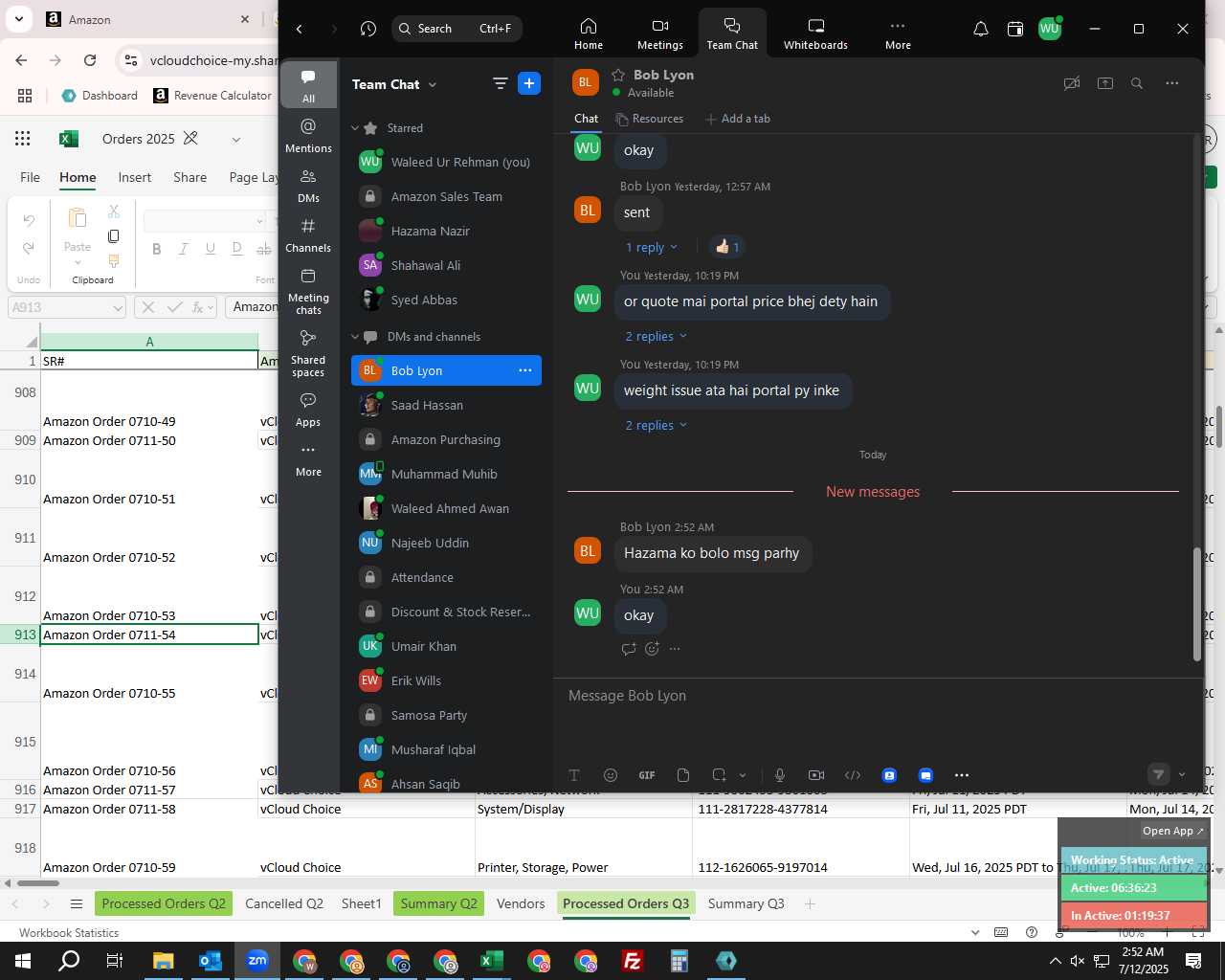Go back using Zoom back arrow
Viewport: 1225px width, 980px height.
pyautogui.click(x=299, y=29)
